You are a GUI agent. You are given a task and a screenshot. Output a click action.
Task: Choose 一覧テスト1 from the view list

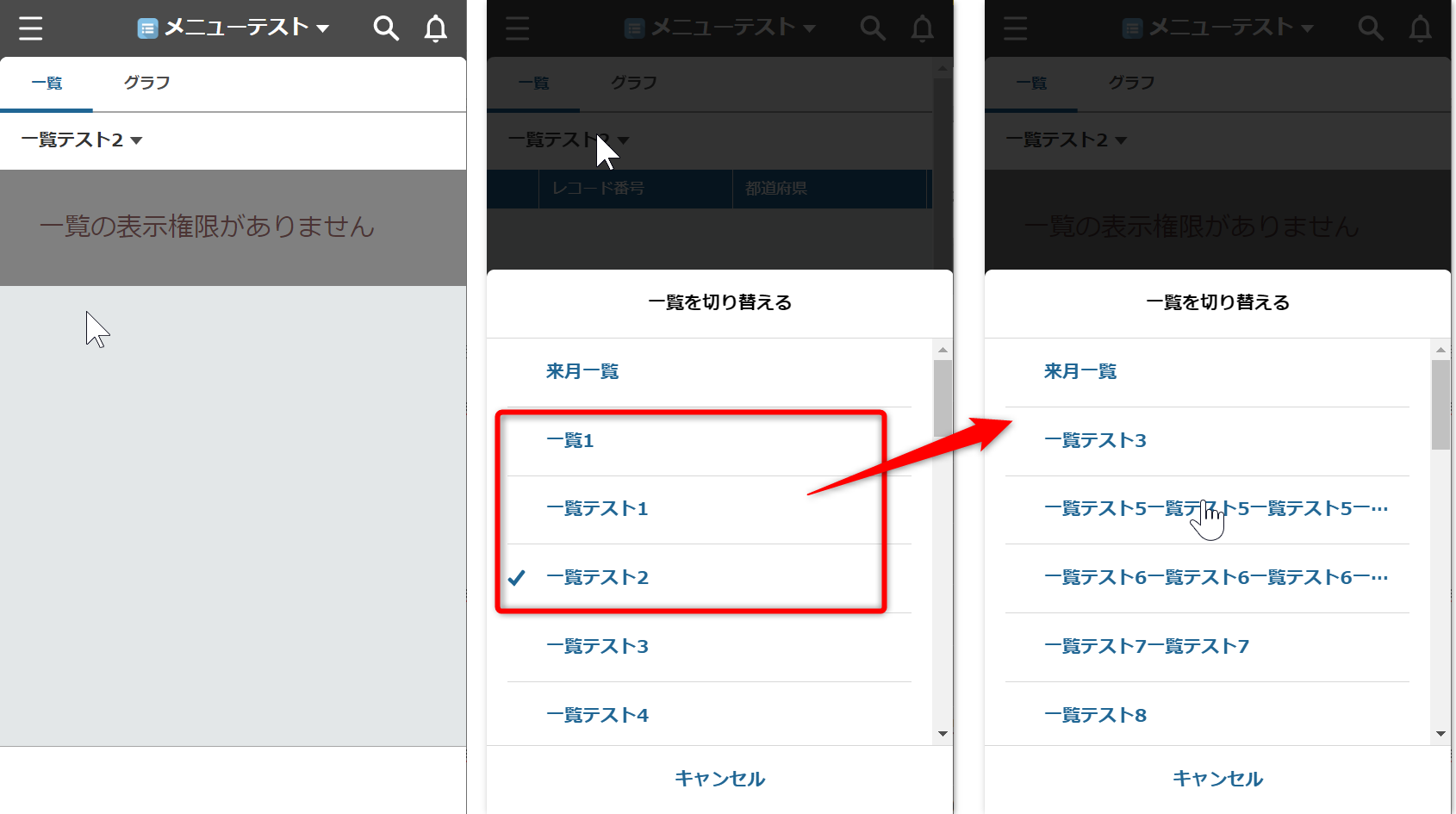pyautogui.click(x=597, y=509)
